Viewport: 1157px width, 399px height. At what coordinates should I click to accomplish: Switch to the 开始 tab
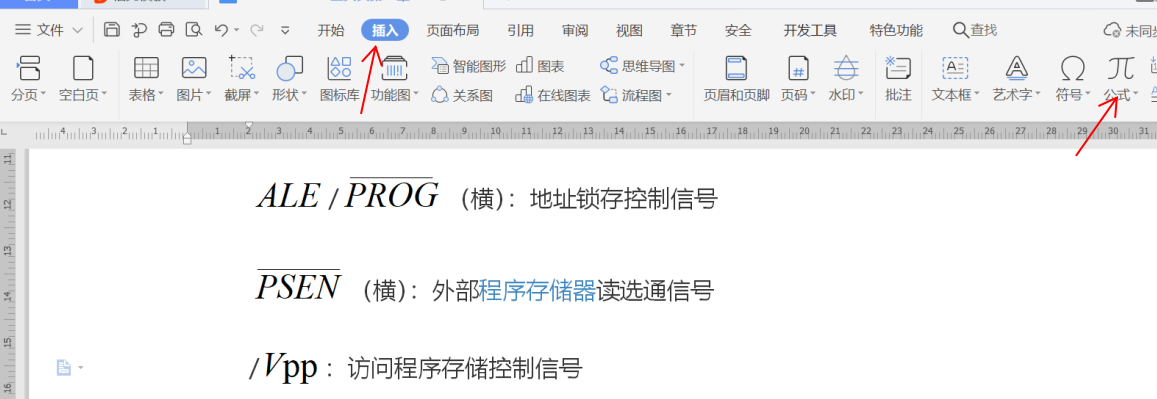click(x=331, y=30)
